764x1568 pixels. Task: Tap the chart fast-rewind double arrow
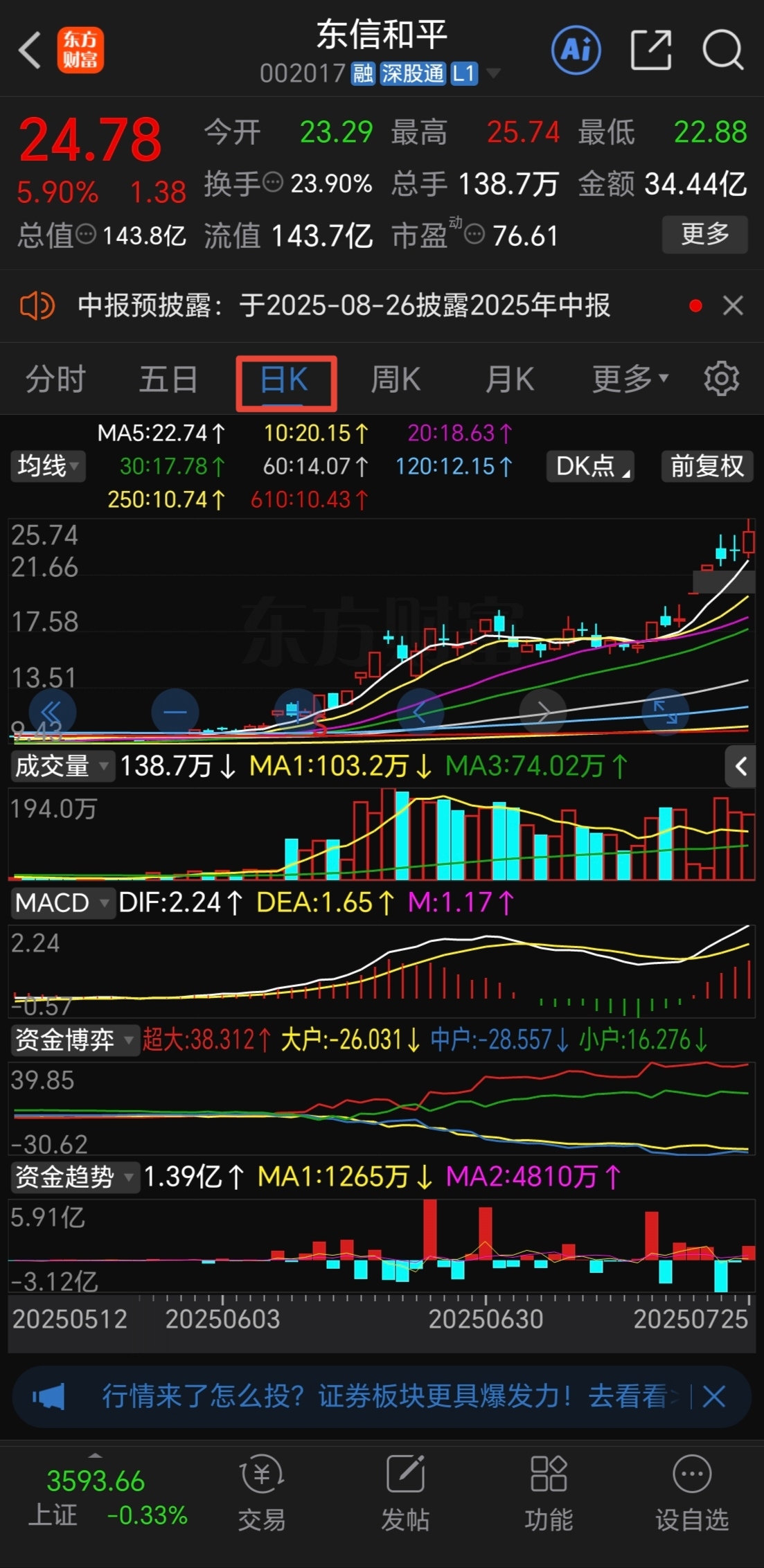[x=52, y=711]
